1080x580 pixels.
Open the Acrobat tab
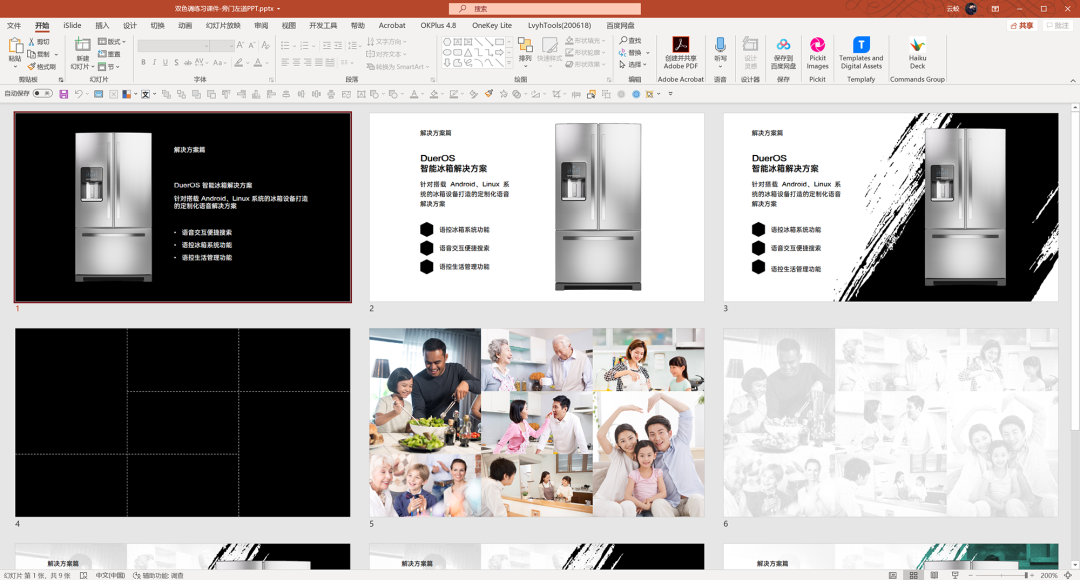(x=392, y=25)
